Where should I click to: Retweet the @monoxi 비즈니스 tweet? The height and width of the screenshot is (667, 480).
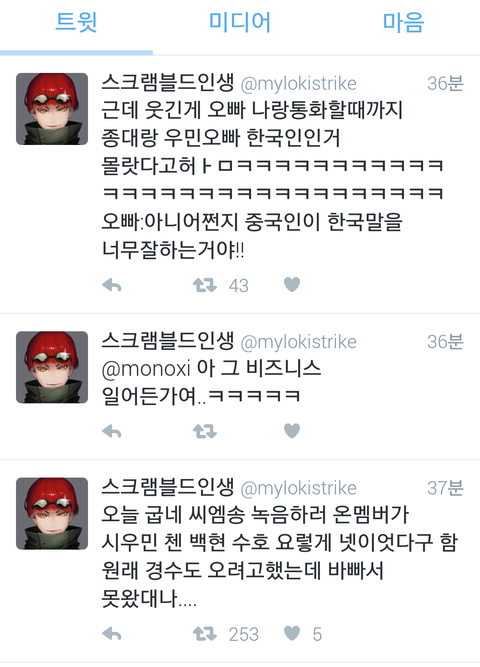pos(205,431)
